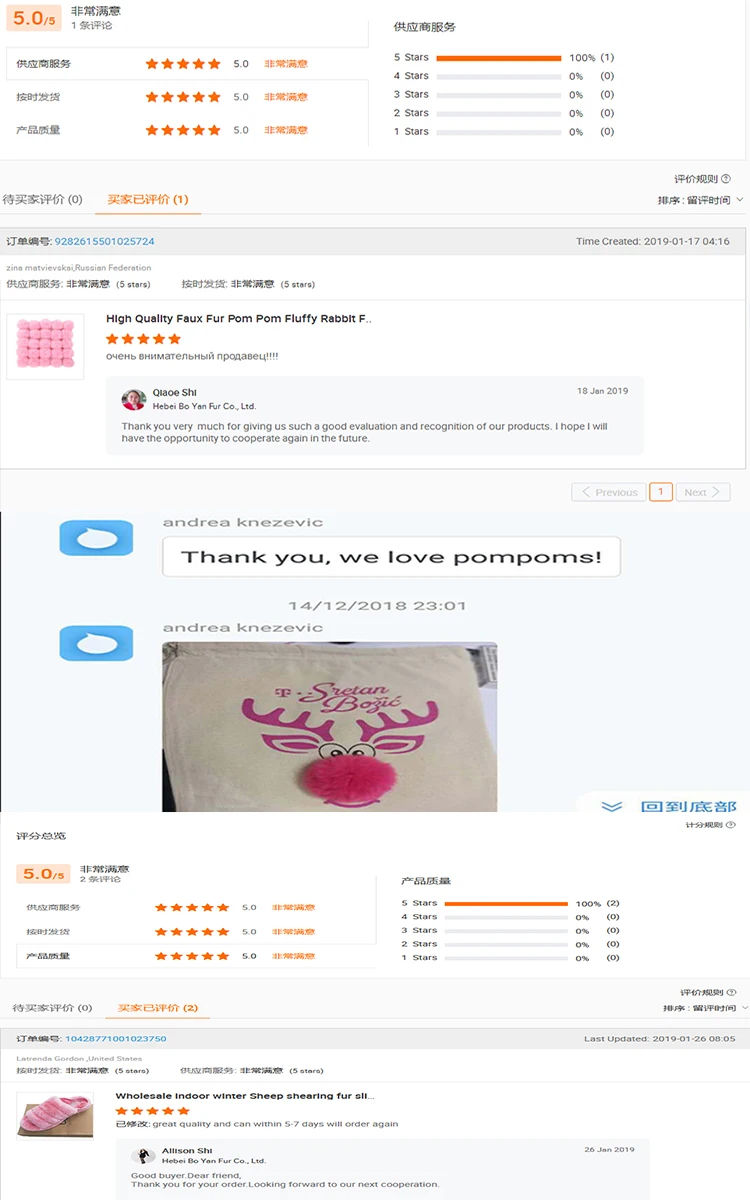Screen dimensions: 750x1200
Task: Click the Previous page button
Action: (609, 492)
